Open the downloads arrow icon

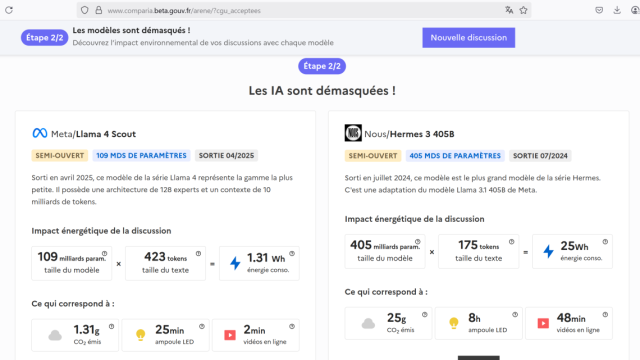617,10
